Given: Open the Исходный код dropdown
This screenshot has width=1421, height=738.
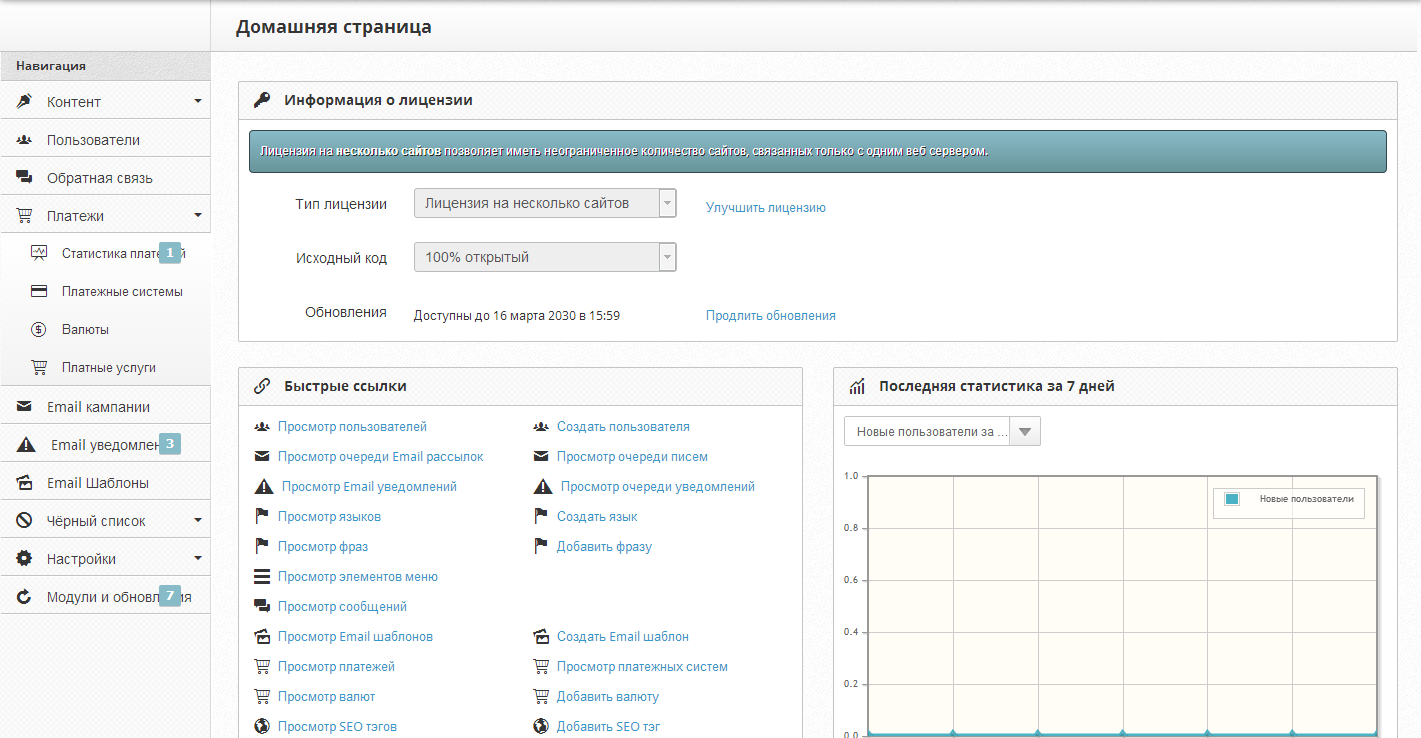Looking at the screenshot, I should [x=545, y=257].
